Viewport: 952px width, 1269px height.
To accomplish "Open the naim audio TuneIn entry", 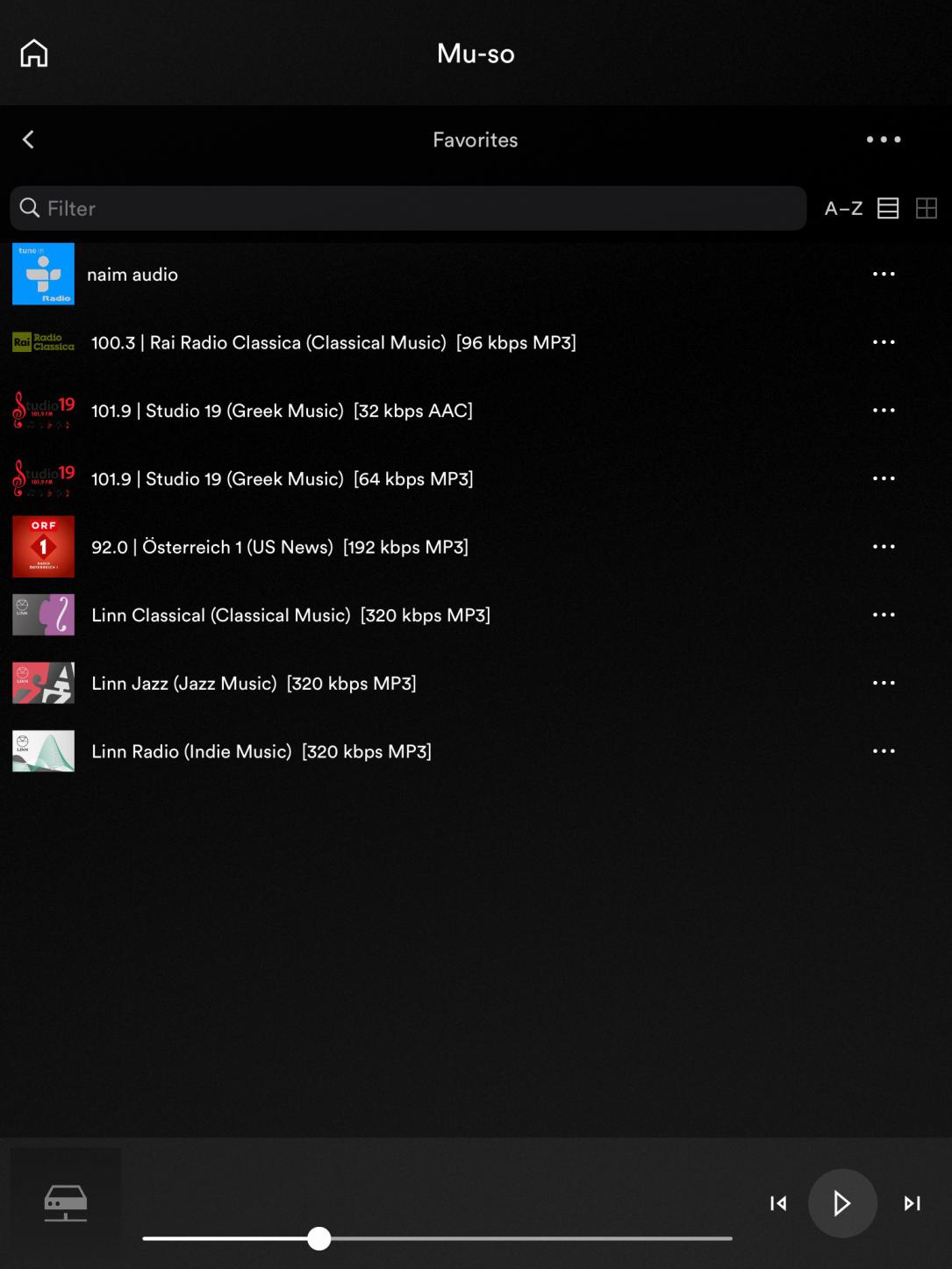I will (132, 275).
